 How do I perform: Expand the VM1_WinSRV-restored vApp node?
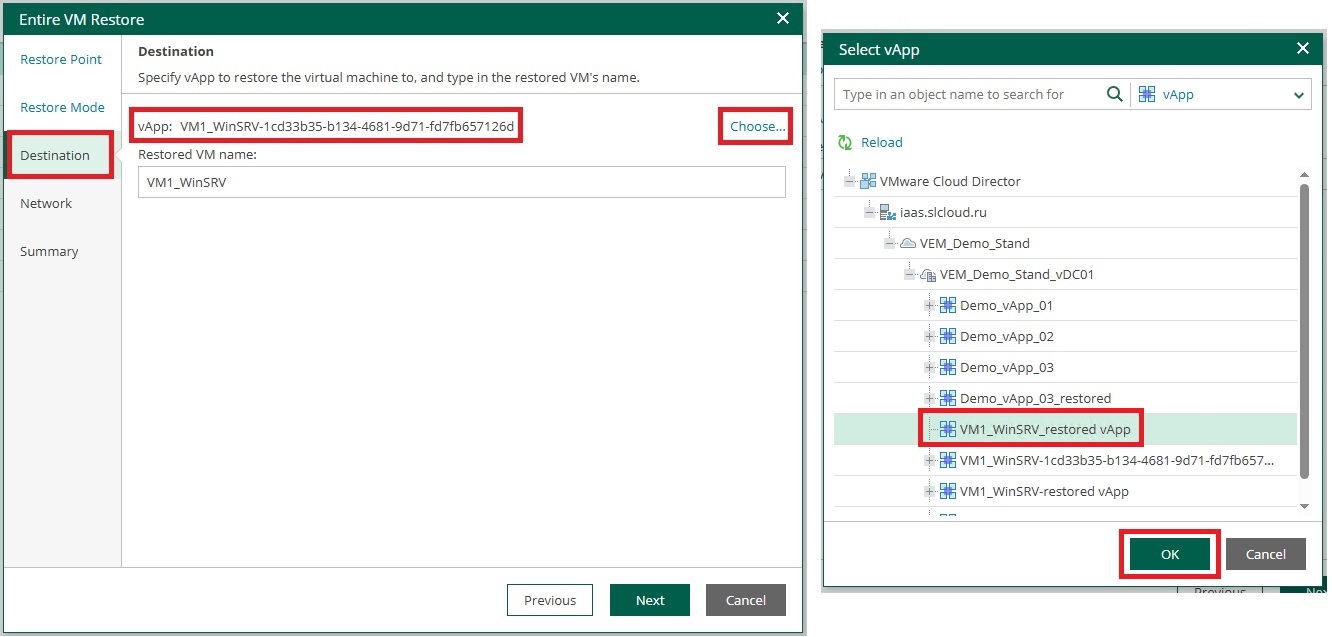[x=930, y=491]
